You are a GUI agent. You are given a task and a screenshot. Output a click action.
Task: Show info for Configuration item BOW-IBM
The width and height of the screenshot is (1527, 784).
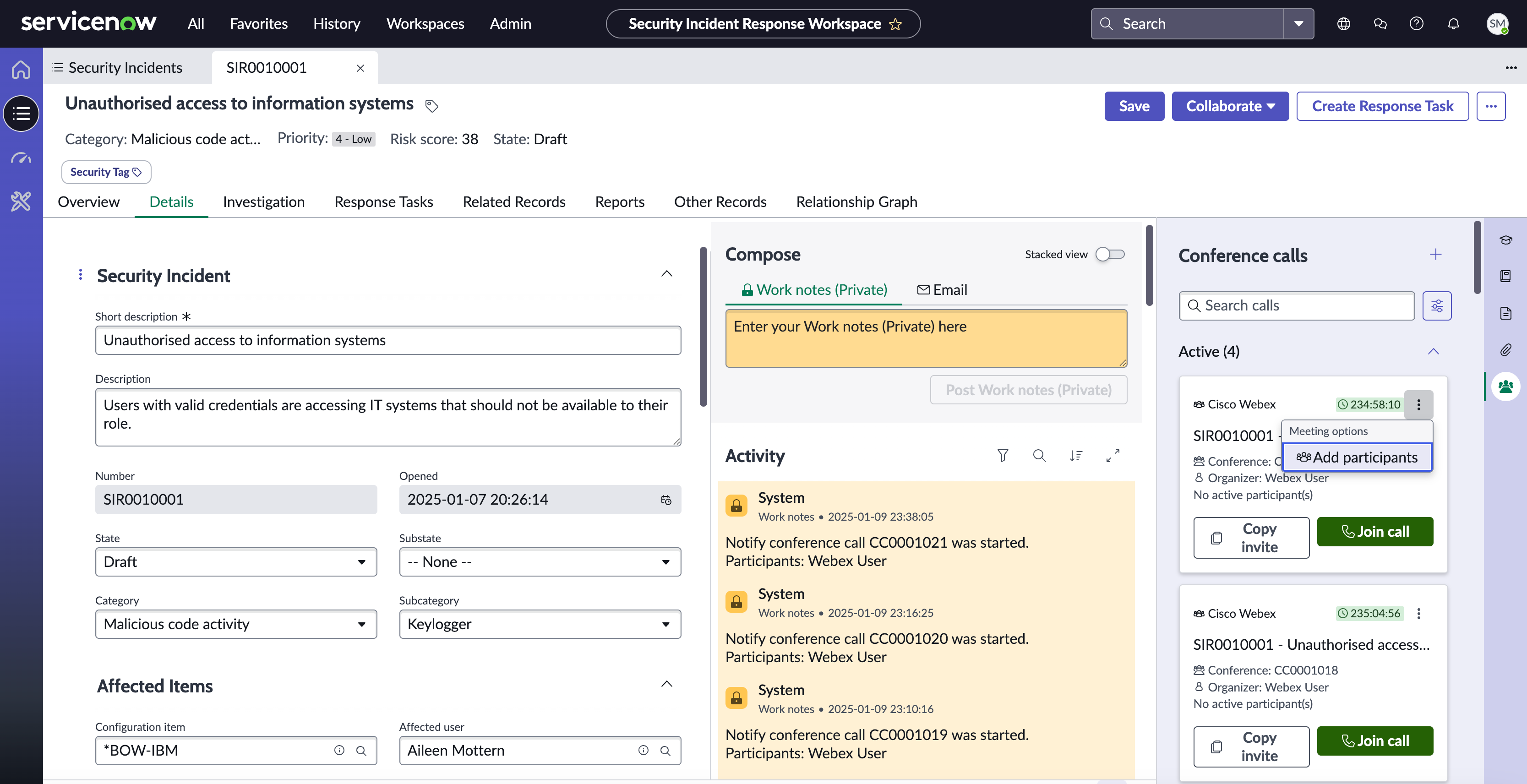pyautogui.click(x=339, y=750)
